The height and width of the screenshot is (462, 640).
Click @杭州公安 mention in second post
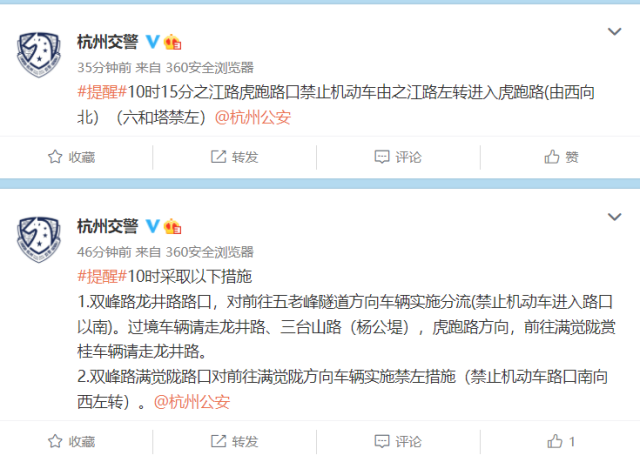pos(192,402)
